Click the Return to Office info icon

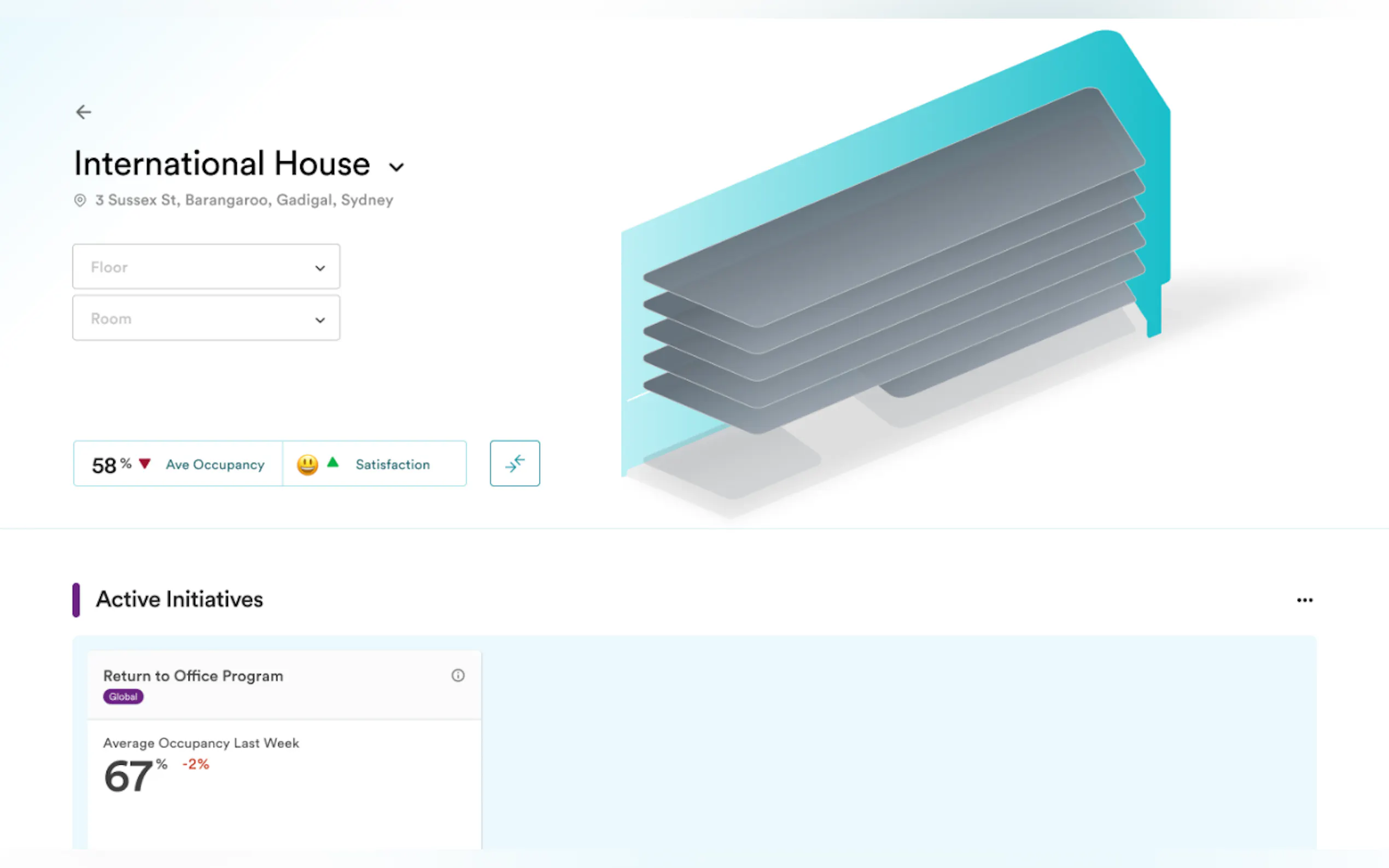pyautogui.click(x=458, y=676)
